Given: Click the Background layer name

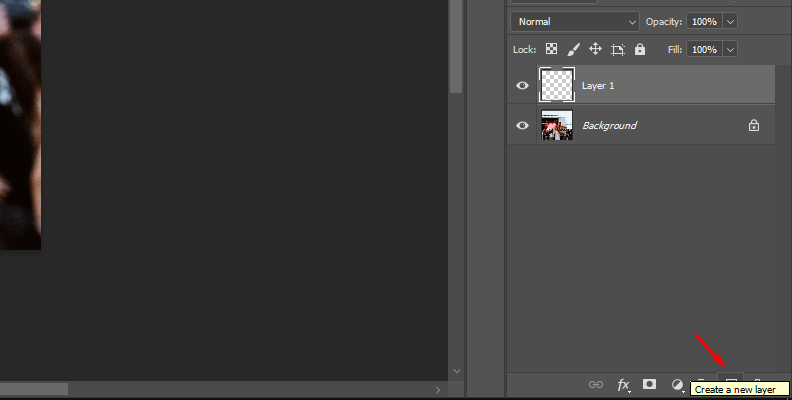Looking at the screenshot, I should tap(609, 125).
